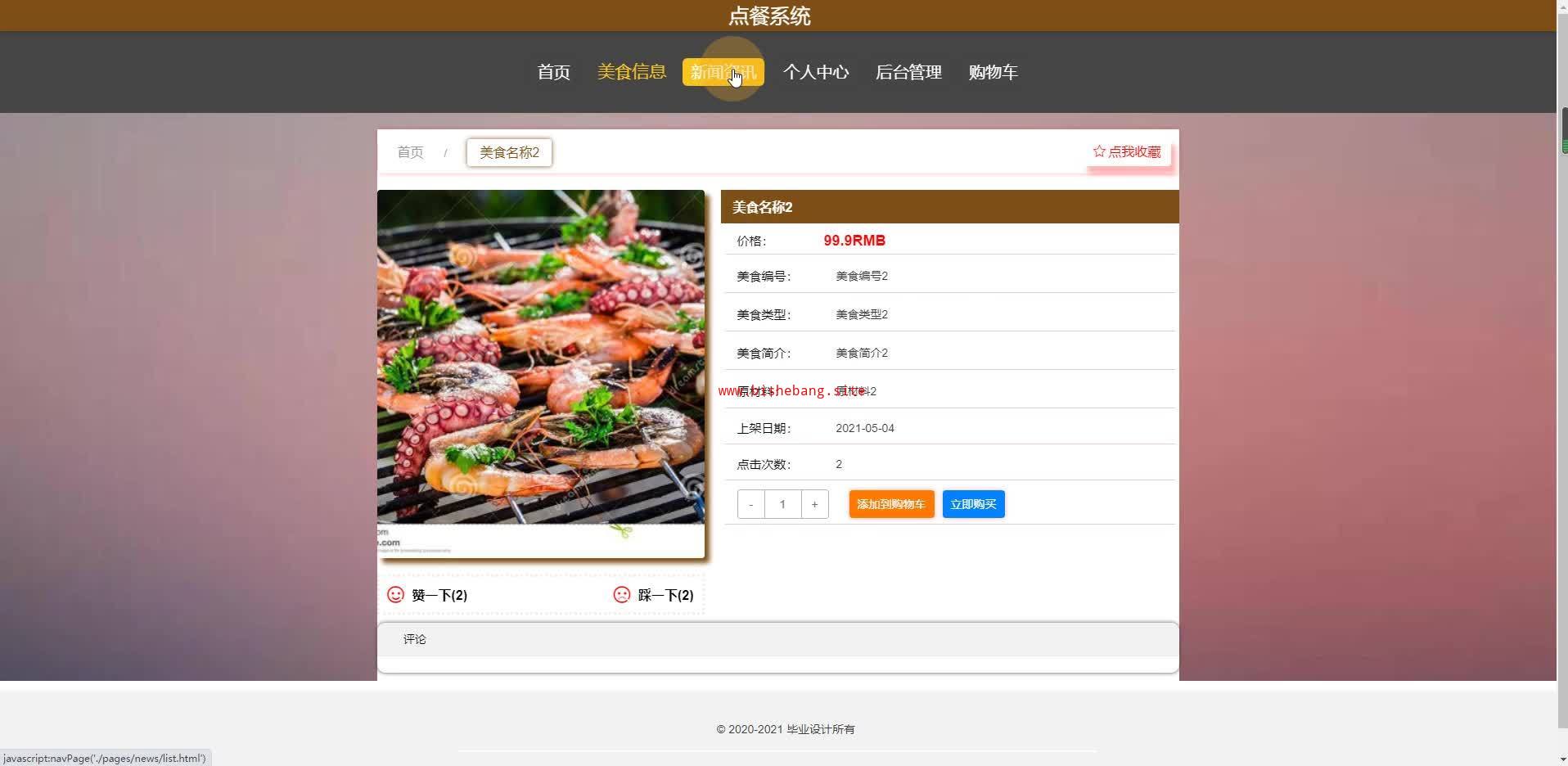Open the 评论 comments tab
1568x766 pixels.
click(x=415, y=639)
